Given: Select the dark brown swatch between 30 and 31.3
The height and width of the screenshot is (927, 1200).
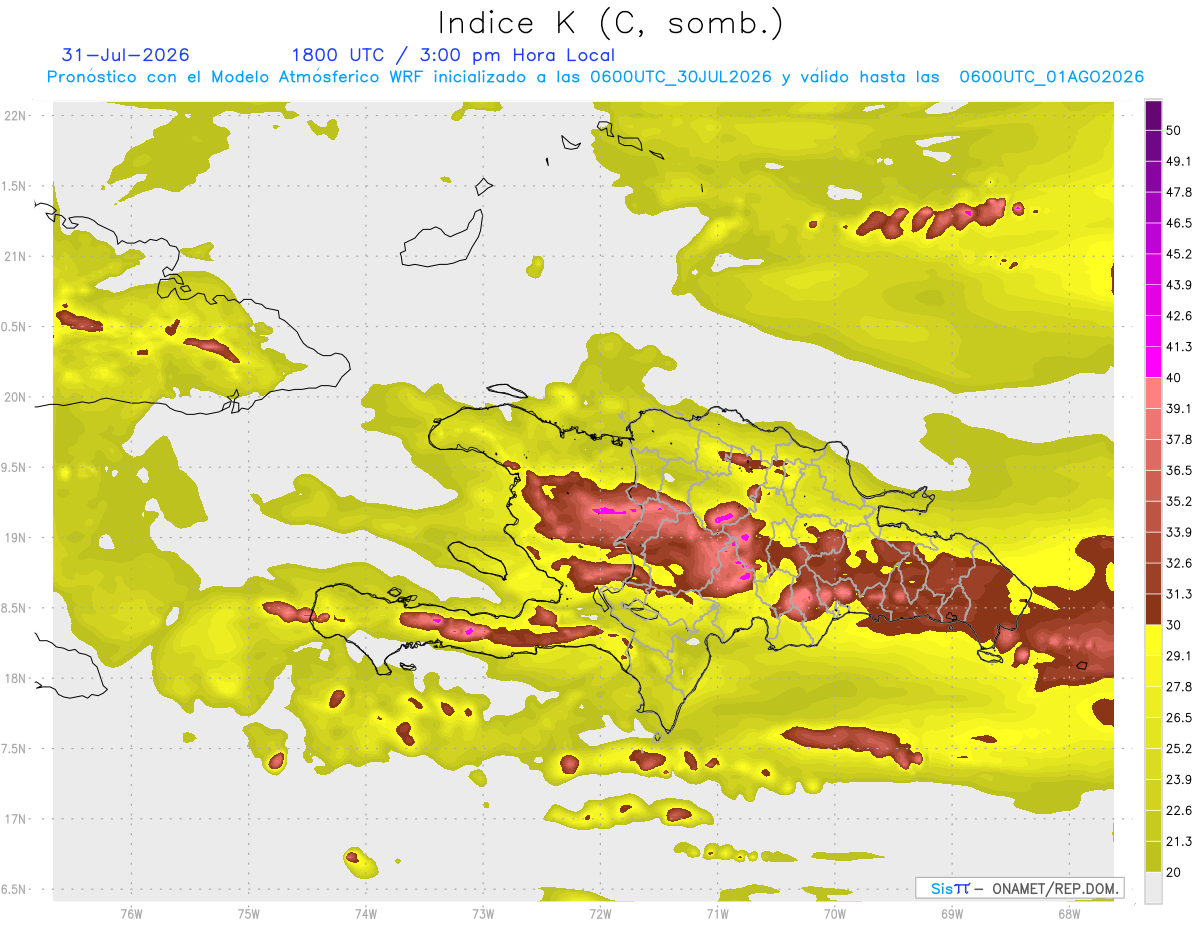Looking at the screenshot, I should pyautogui.click(x=1153, y=610).
